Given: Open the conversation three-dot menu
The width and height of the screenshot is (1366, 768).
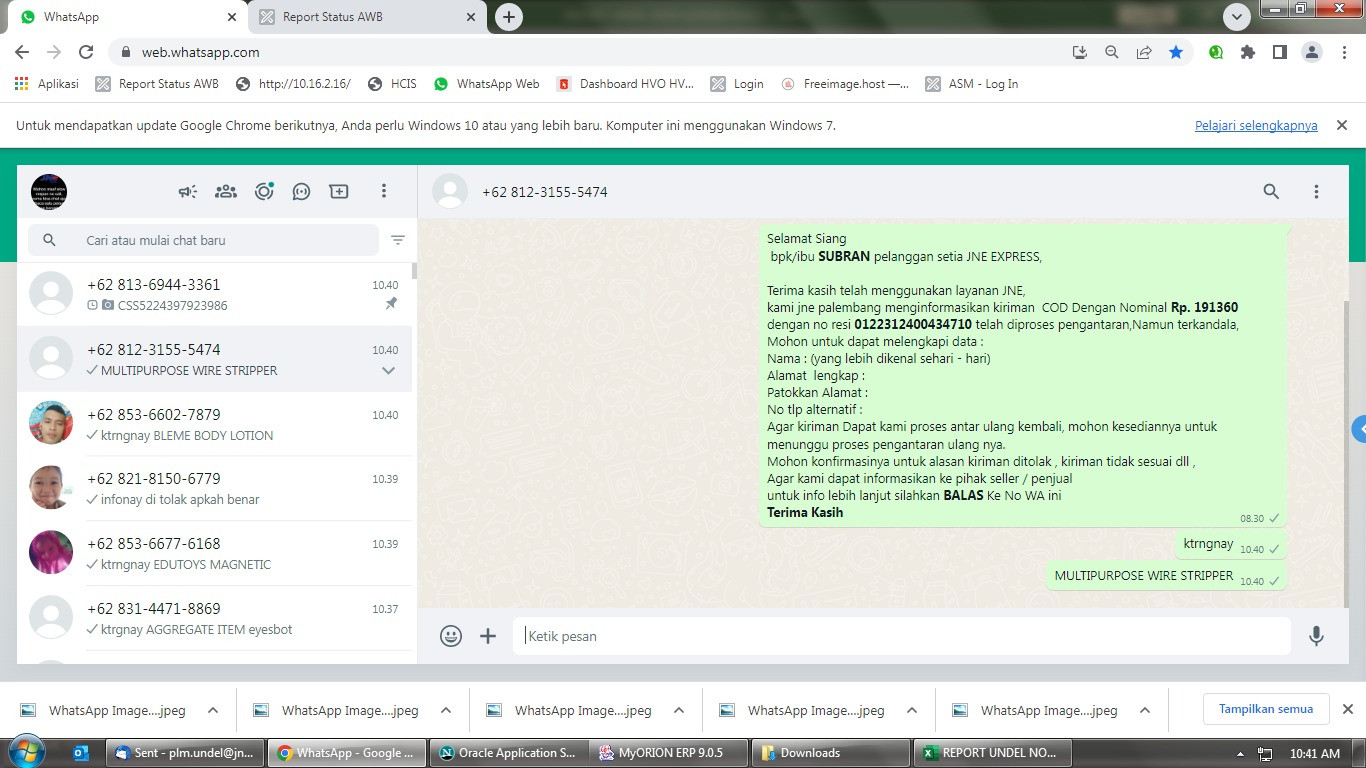Looking at the screenshot, I should click(1316, 191).
